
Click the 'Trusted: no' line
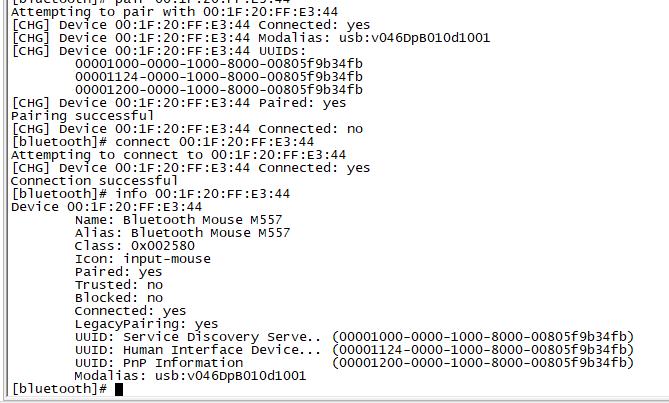pyautogui.click(x=119, y=285)
